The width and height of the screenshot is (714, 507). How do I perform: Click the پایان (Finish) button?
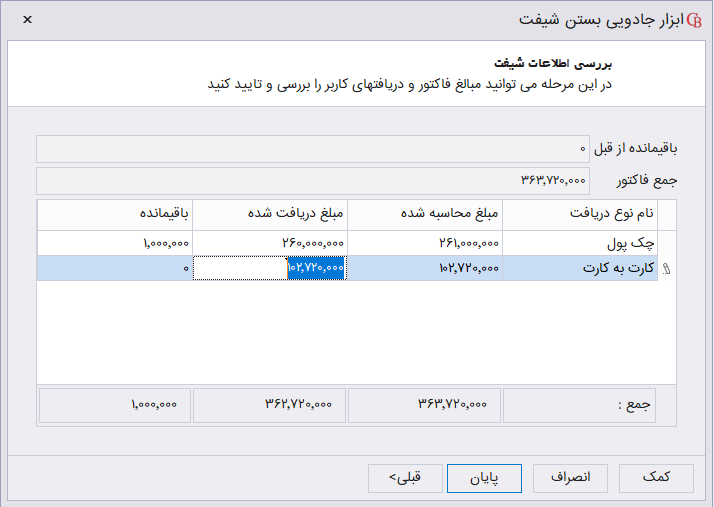(x=484, y=478)
